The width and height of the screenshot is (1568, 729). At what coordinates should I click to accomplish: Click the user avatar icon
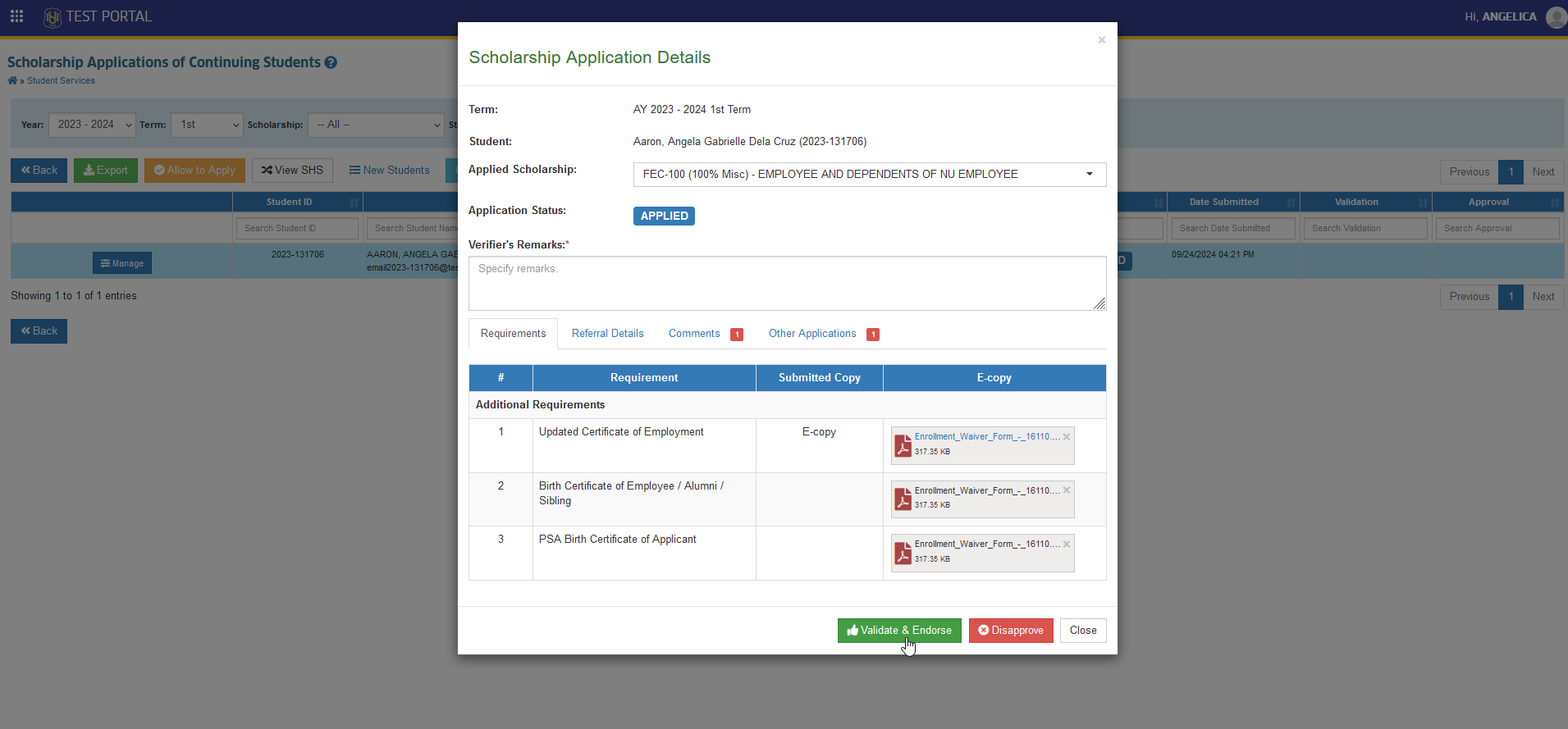pyautogui.click(x=1556, y=16)
